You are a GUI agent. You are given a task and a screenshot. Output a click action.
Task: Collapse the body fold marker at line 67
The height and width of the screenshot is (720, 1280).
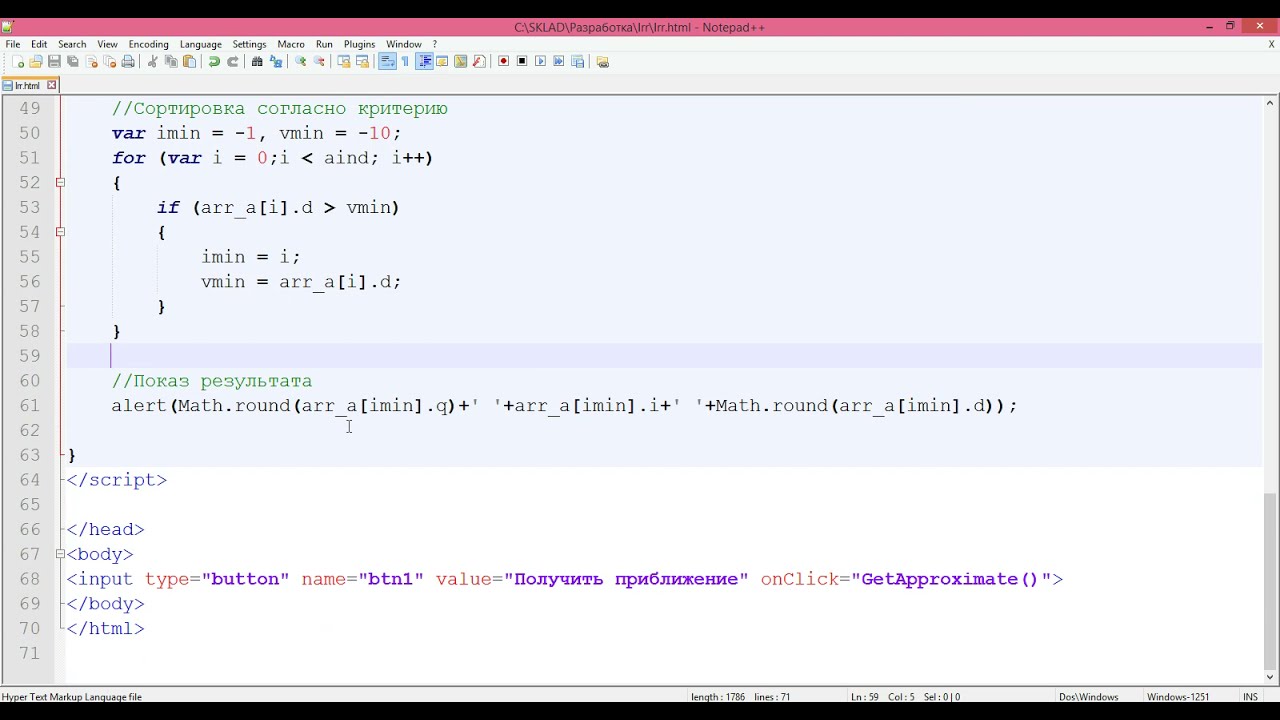point(60,554)
